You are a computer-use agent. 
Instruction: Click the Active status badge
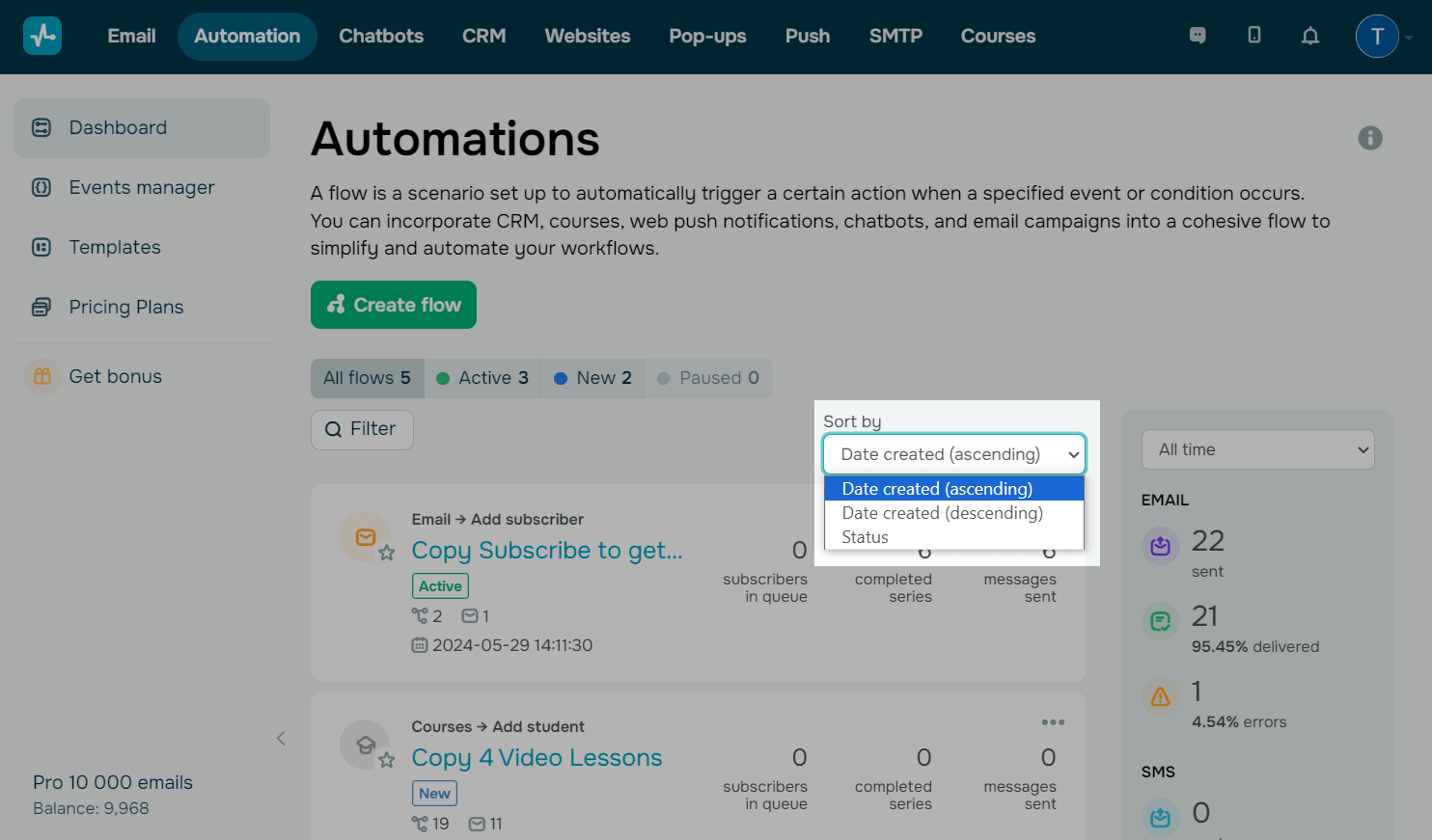pos(440,585)
